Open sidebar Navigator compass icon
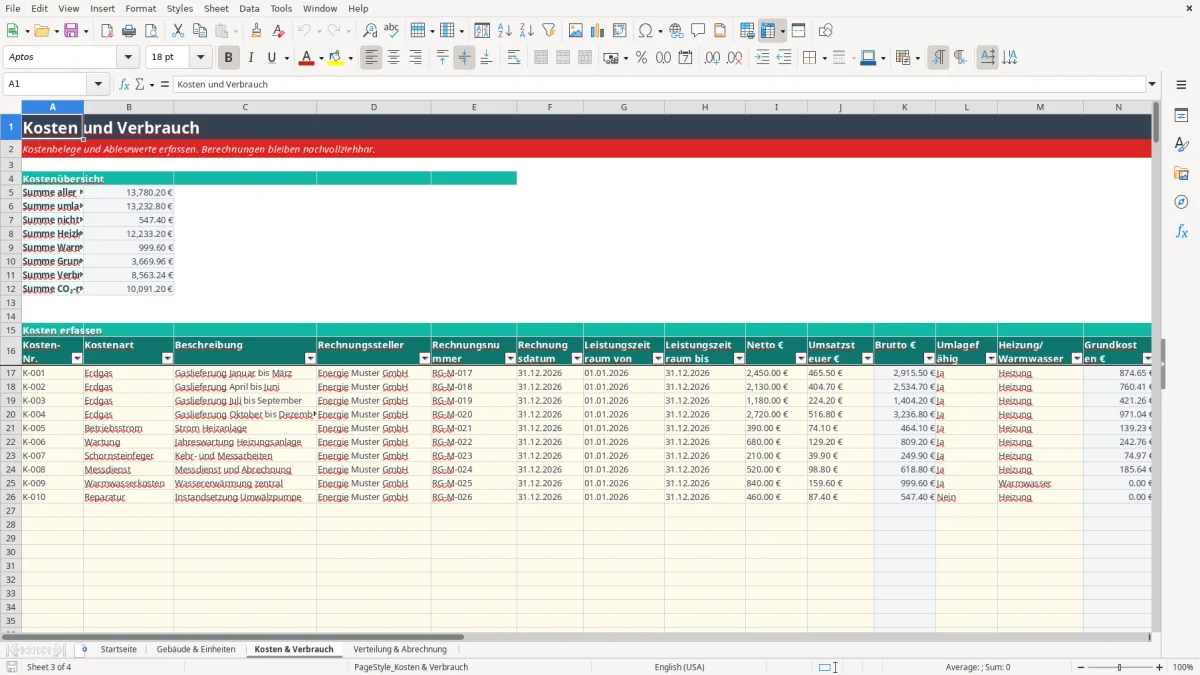The image size is (1200, 675). pyautogui.click(x=1181, y=202)
